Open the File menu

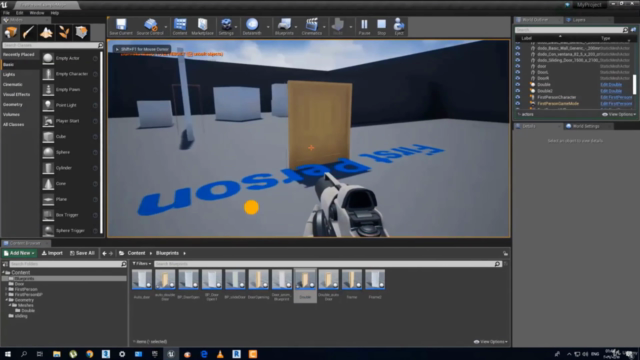coord(7,13)
